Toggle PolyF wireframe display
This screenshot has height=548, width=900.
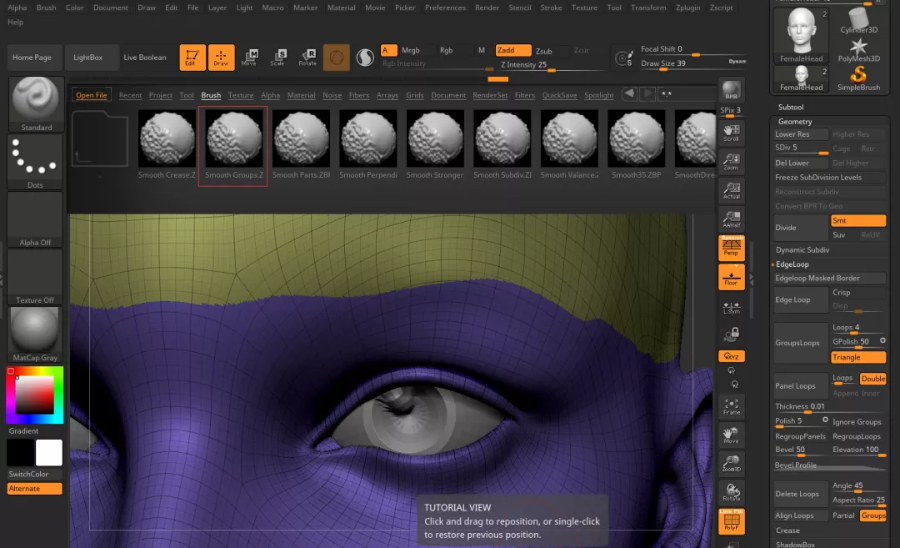(x=731, y=522)
